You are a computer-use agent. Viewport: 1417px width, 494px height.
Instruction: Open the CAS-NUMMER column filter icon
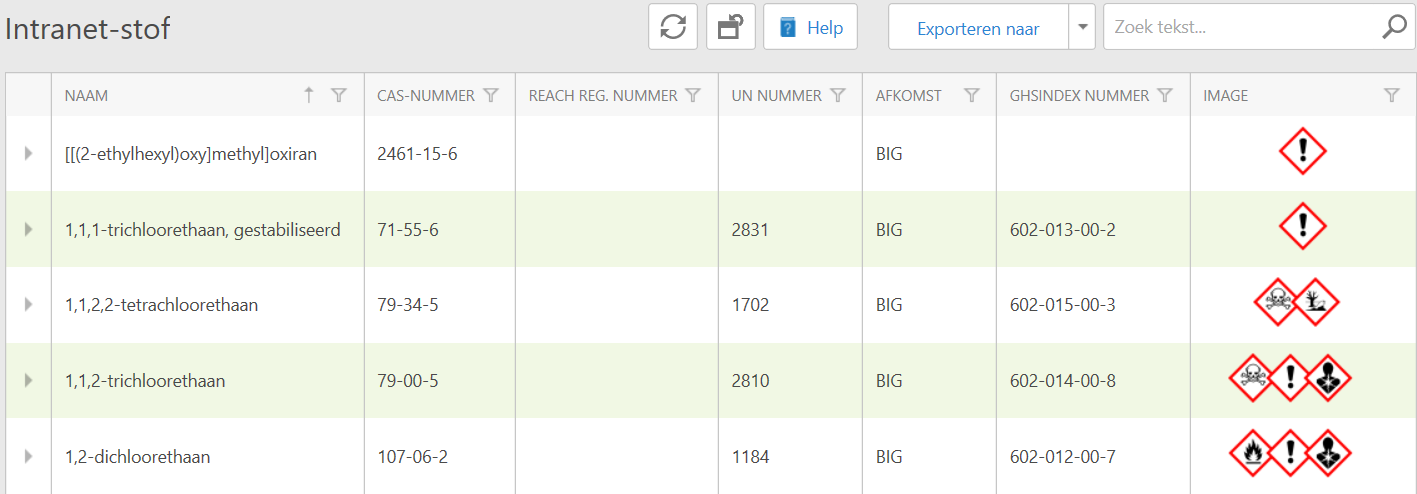(491, 96)
